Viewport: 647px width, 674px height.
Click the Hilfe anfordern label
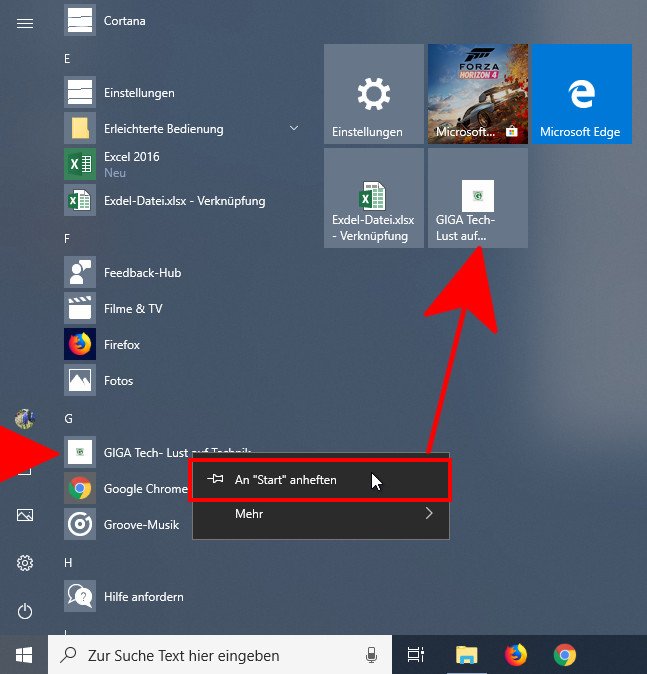pos(144,597)
